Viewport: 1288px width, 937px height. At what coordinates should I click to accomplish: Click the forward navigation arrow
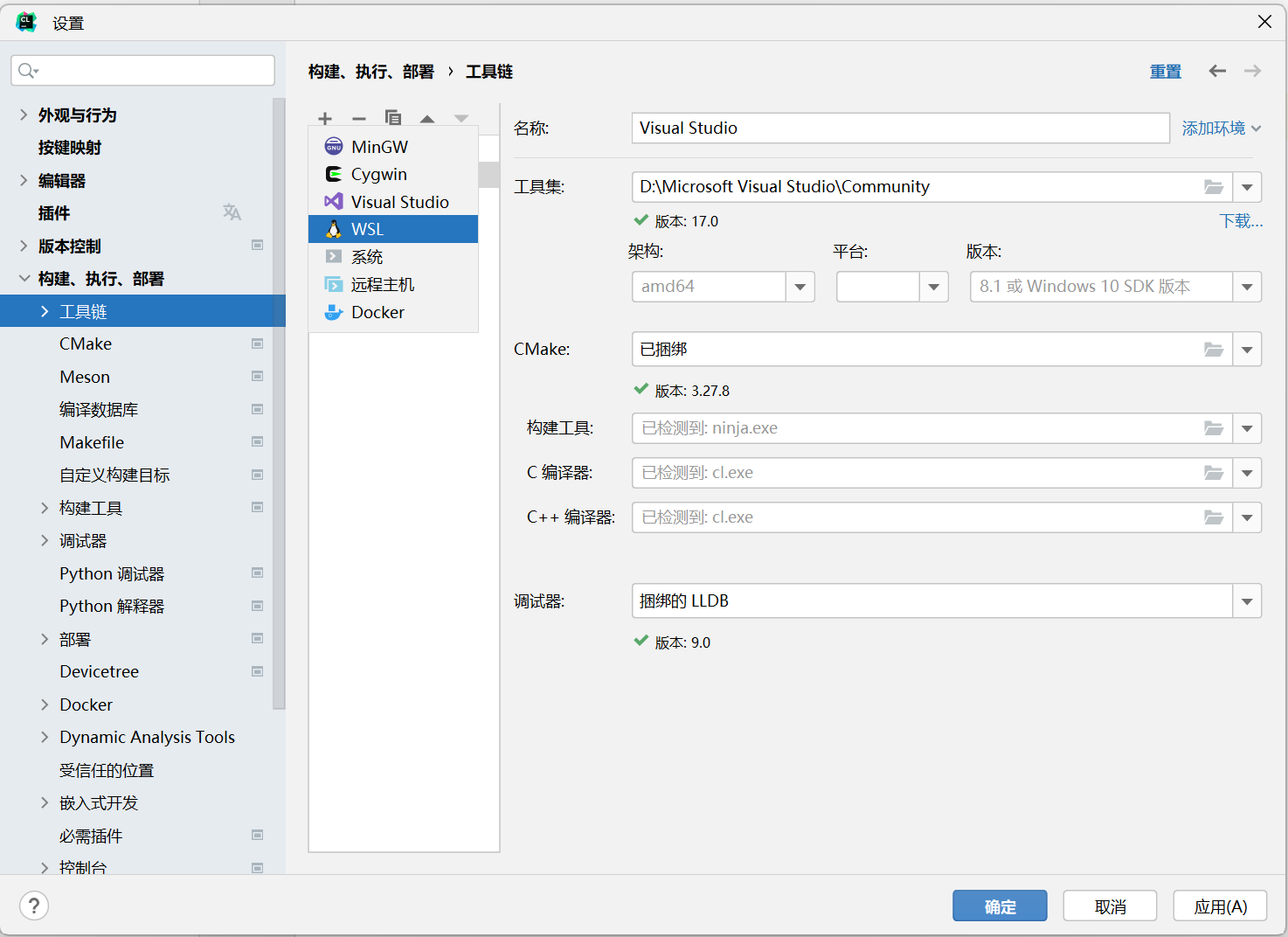pyautogui.click(x=1252, y=71)
